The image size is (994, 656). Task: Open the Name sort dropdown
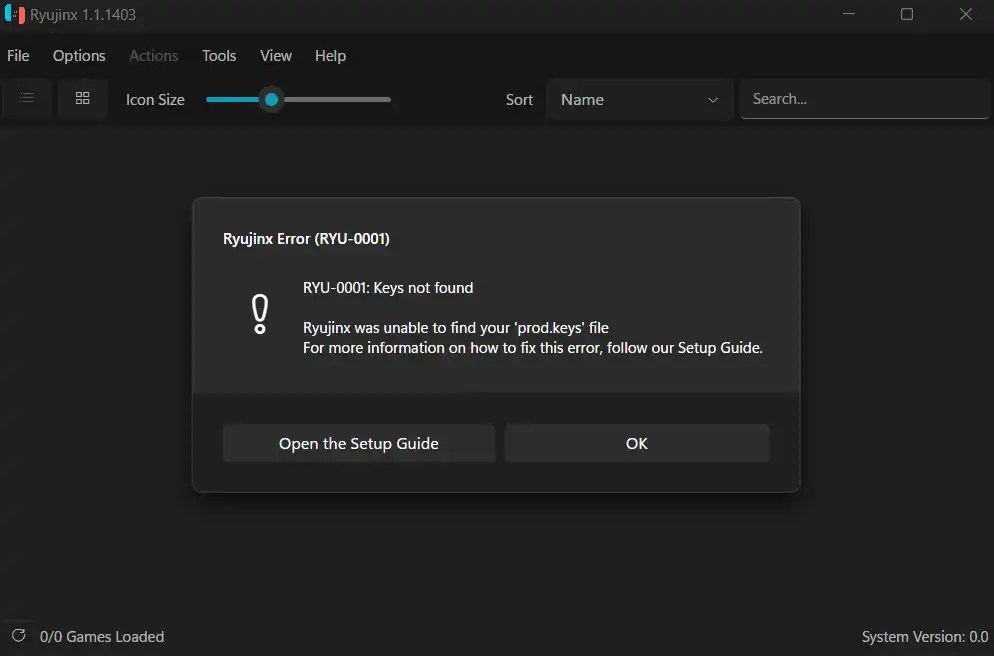click(x=640, y=100)
